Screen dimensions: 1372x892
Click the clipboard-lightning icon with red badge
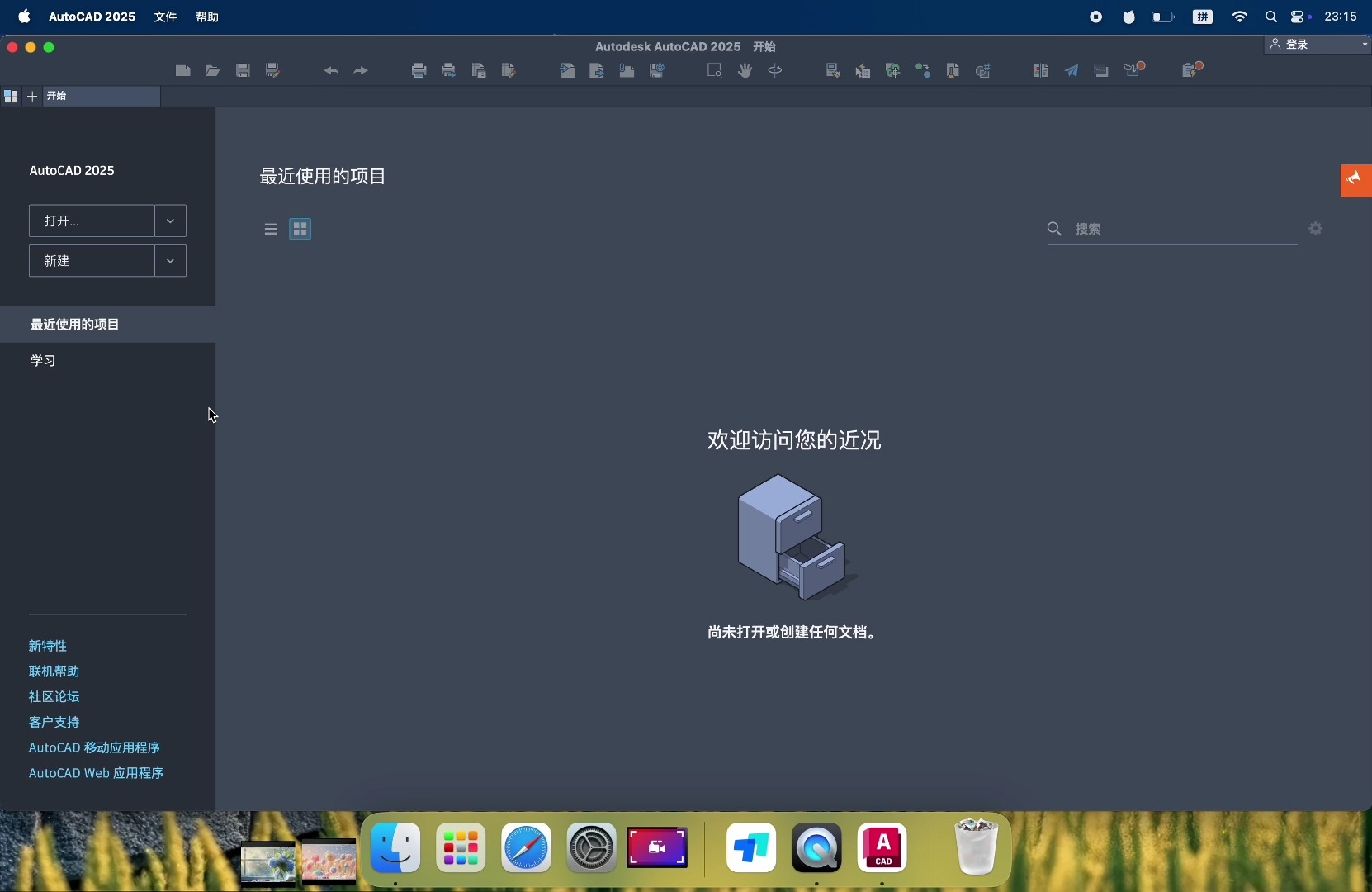pos(1195,70)
